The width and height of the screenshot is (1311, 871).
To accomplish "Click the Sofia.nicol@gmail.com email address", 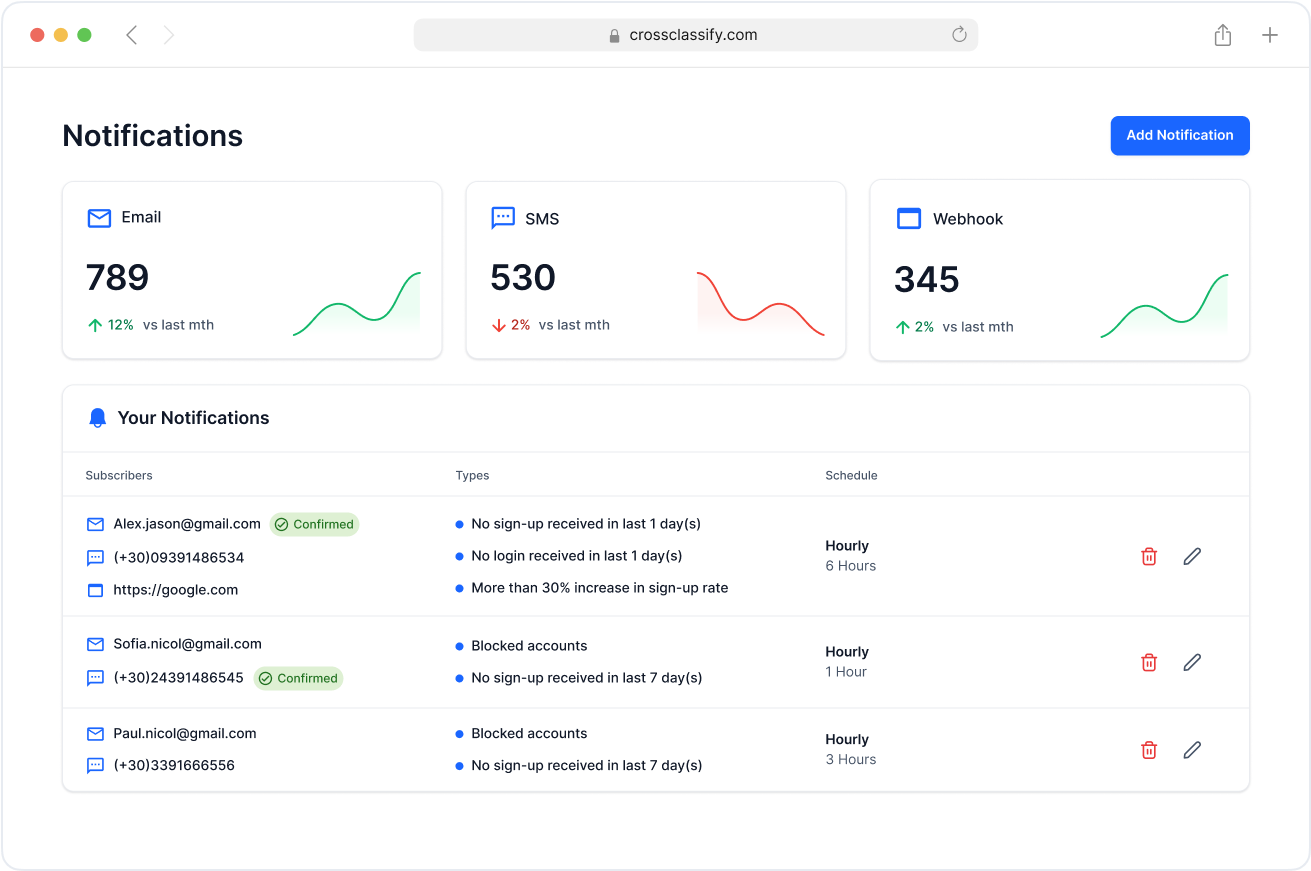I will [x=188, y=644].
